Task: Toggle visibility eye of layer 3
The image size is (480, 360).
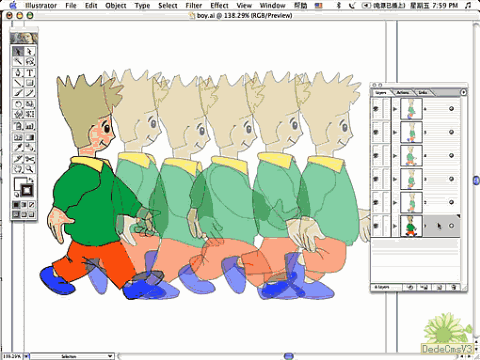Action: tap(376, 179)
